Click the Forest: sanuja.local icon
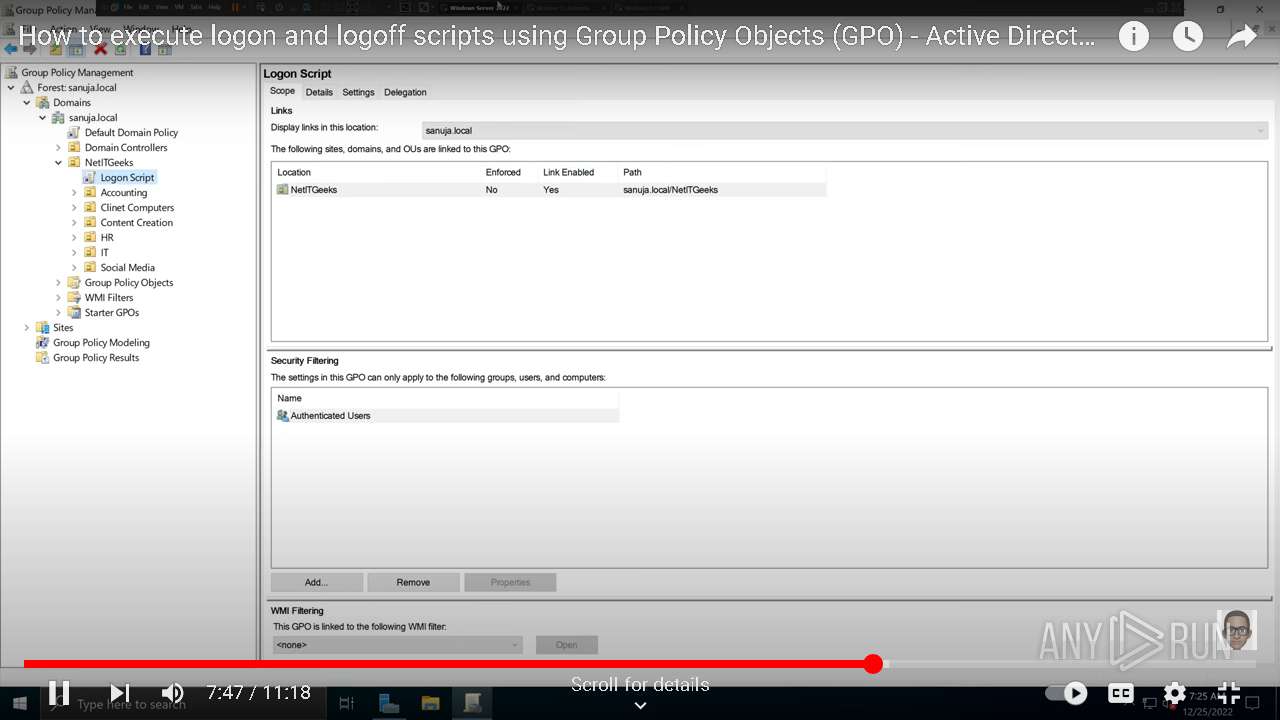The image size is (1280, 720). tap(27, 87)
